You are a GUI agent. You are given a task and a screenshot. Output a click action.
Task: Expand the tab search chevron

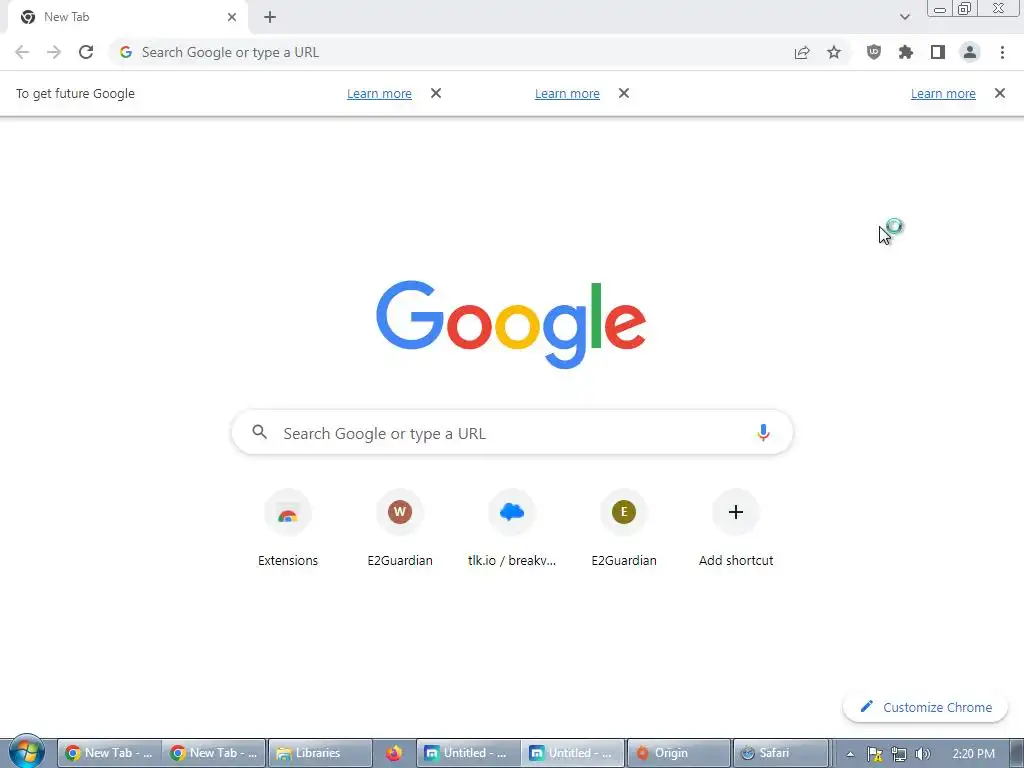tap(904, 17)
